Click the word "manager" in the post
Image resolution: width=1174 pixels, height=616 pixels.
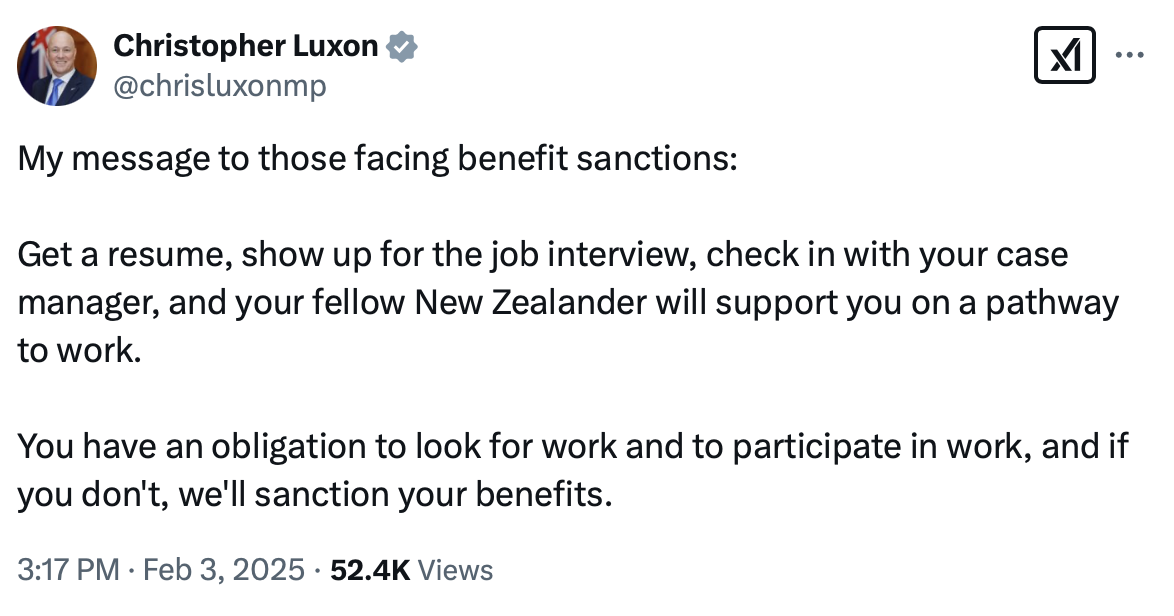coord(84,303)
